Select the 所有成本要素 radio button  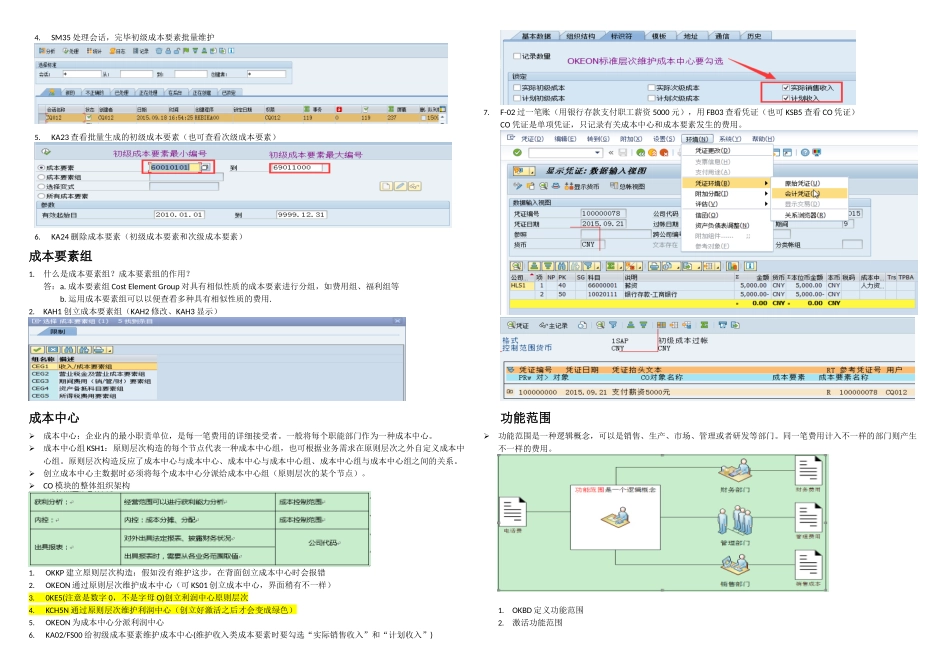41,196
